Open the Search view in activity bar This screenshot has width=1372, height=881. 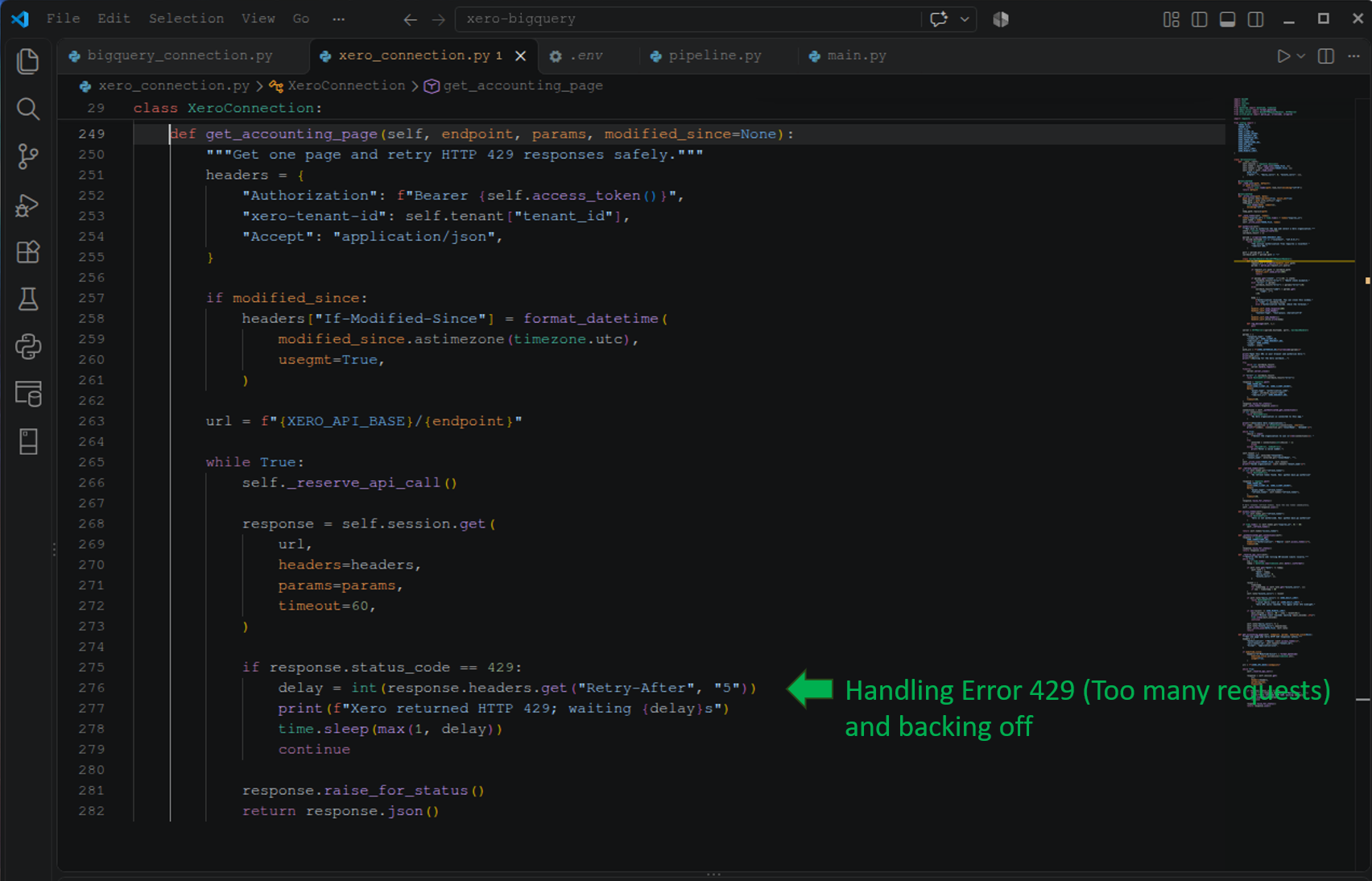tap(28, 109)
